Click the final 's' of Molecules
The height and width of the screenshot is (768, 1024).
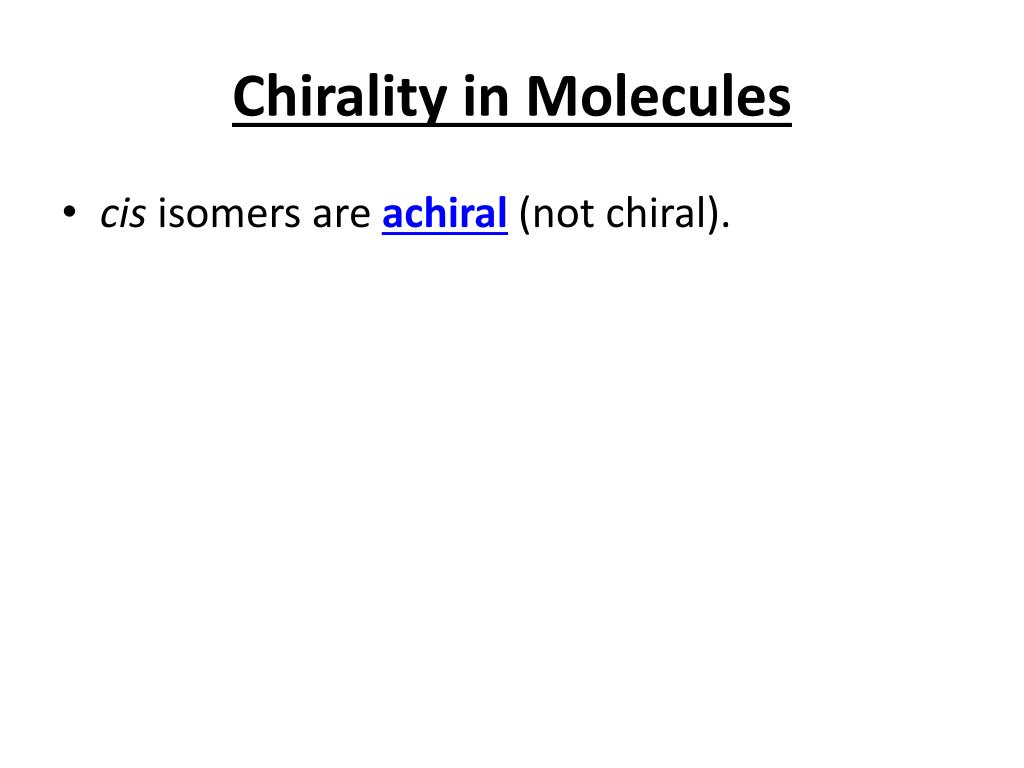click(779, 102)
